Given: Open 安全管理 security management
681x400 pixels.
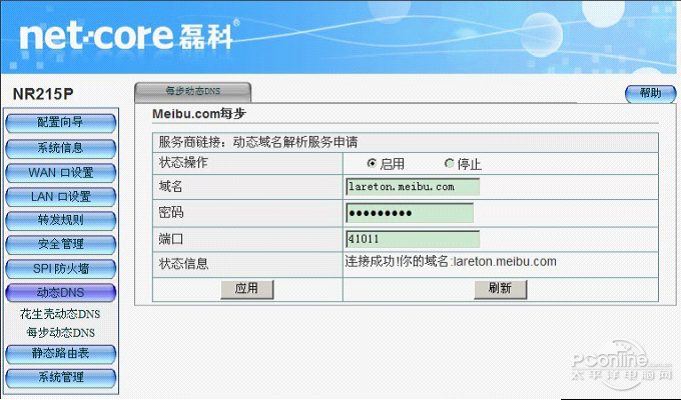Looking at the screenshot, I should 61,244.
